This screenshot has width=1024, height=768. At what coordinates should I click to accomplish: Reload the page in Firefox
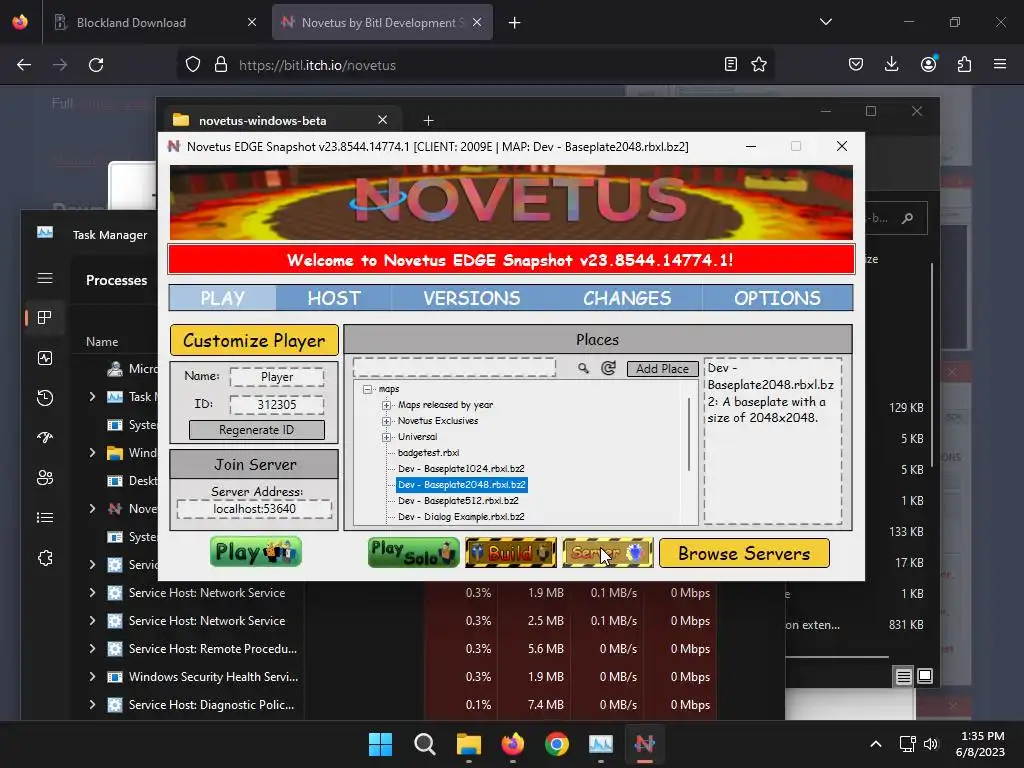[96, 65]
